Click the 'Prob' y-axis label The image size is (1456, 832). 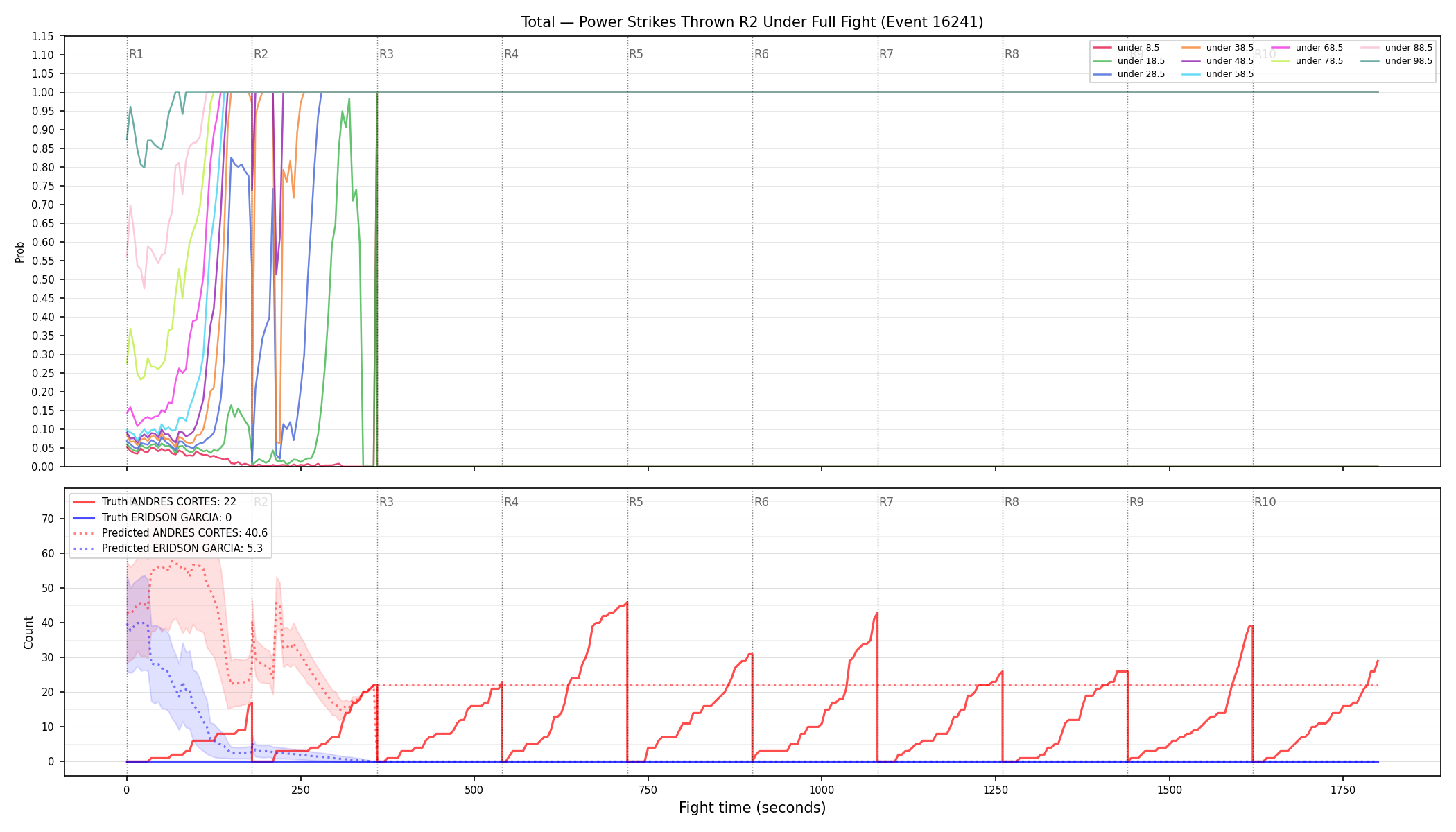(x=20, y=252)
